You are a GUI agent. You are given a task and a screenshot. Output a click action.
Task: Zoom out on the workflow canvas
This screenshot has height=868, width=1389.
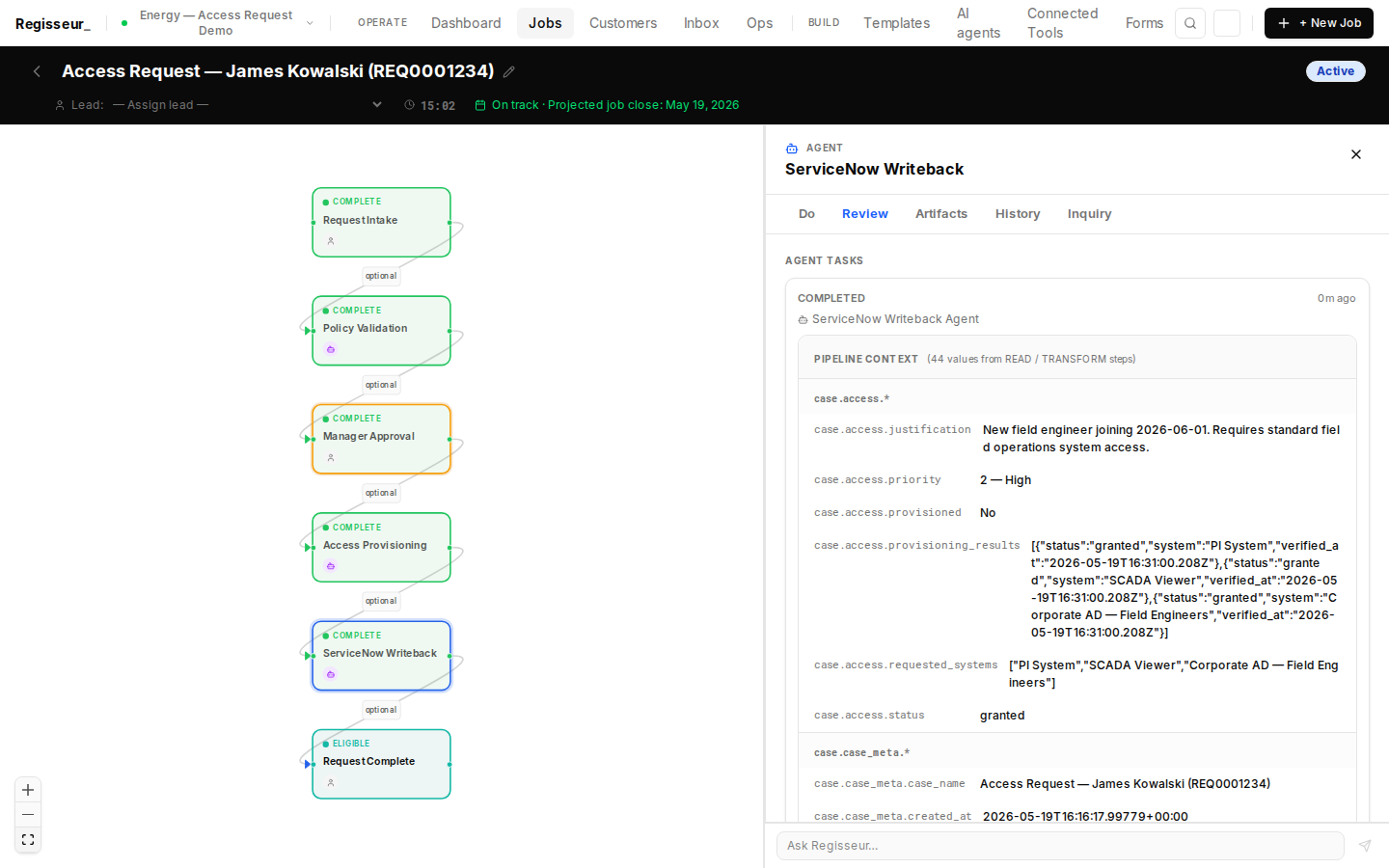pyautogui.click(x=28, y=815)
